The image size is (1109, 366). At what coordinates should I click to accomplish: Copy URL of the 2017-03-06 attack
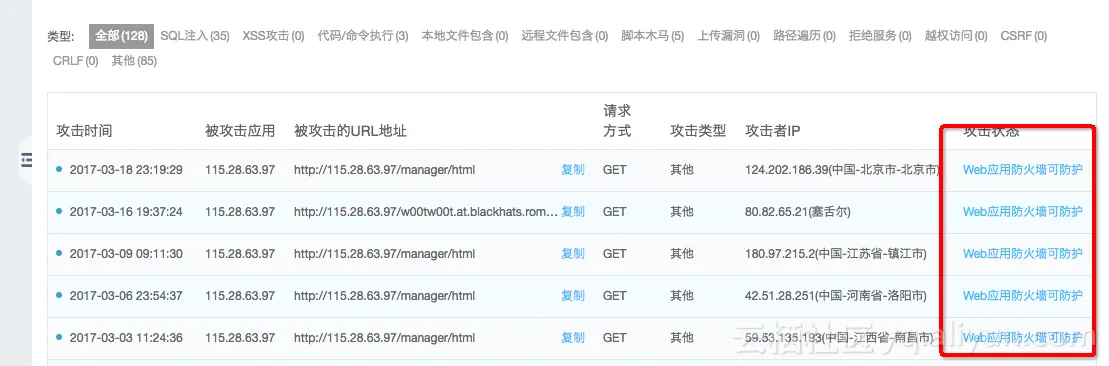pos(573,295)
